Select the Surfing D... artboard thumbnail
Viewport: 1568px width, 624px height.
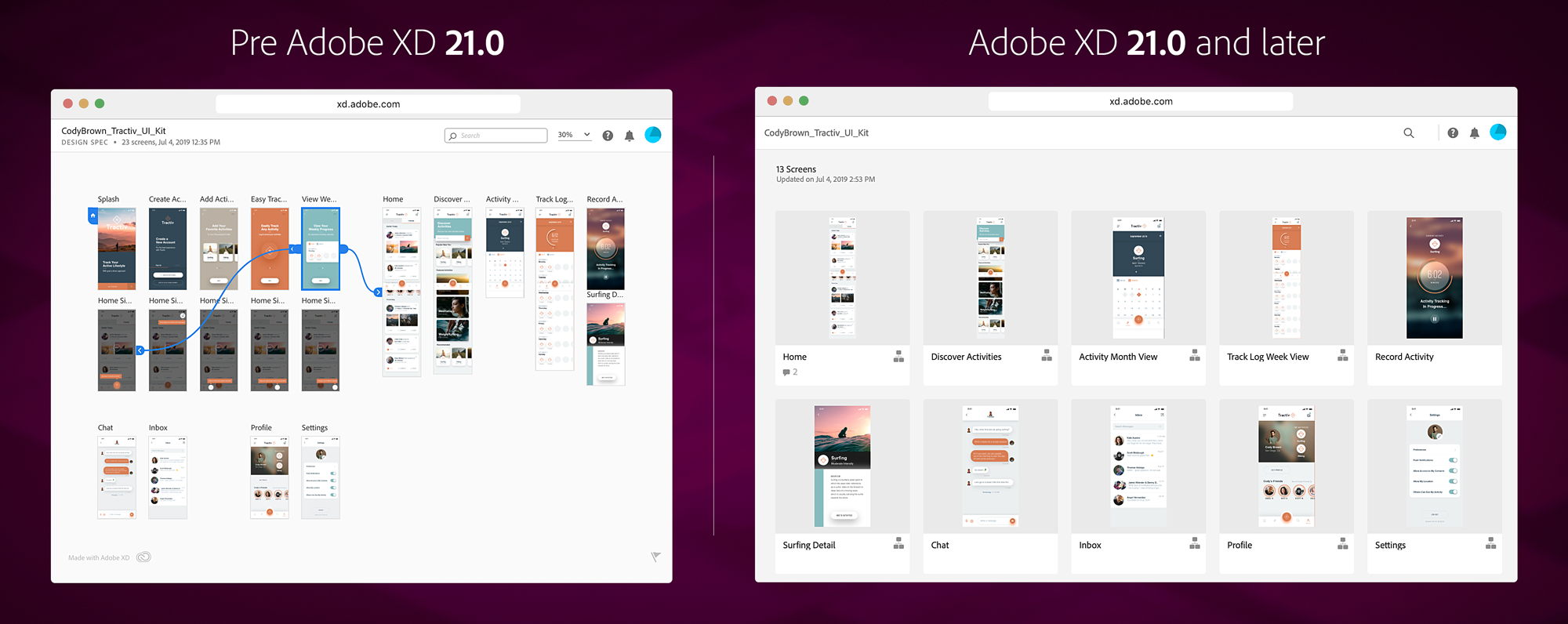pyautogui.click(x=606, y=345)
